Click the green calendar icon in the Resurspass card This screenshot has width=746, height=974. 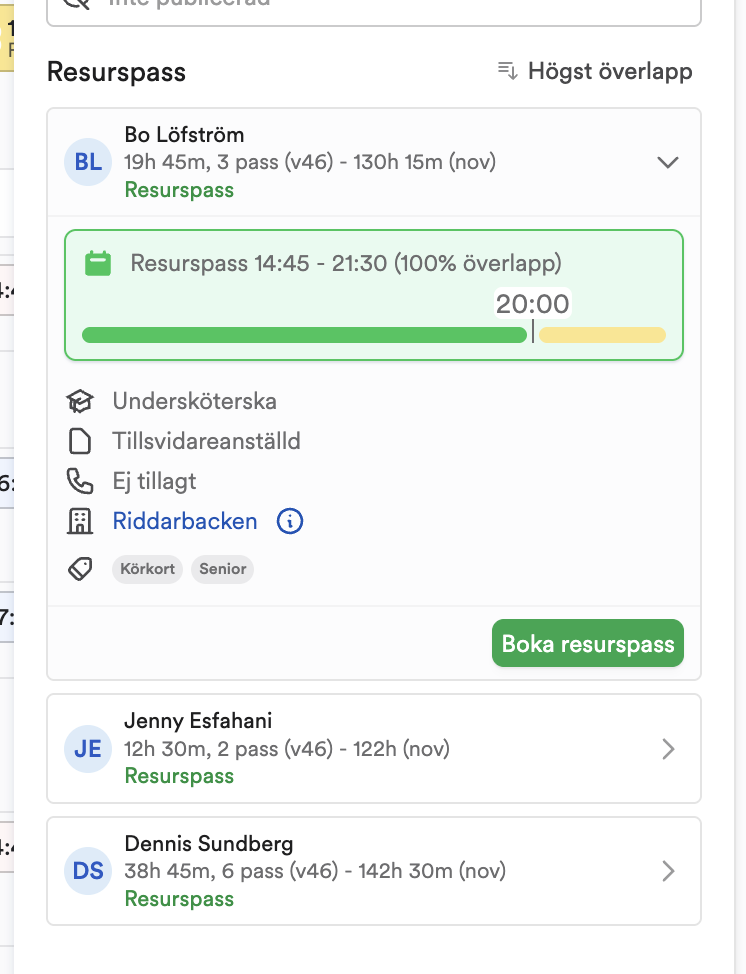98,263
